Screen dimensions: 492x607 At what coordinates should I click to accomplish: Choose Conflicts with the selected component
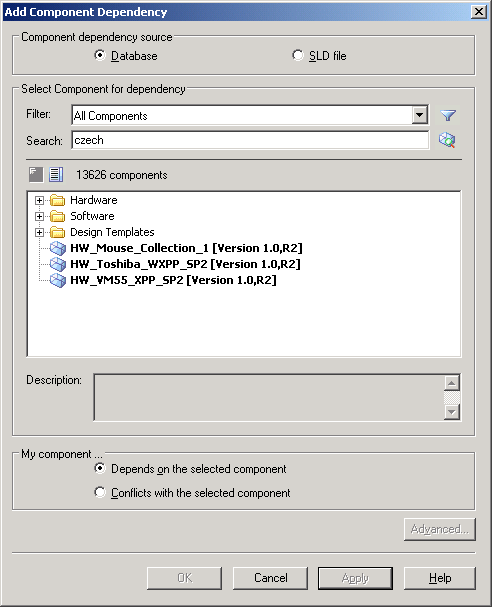coord(100,492)
